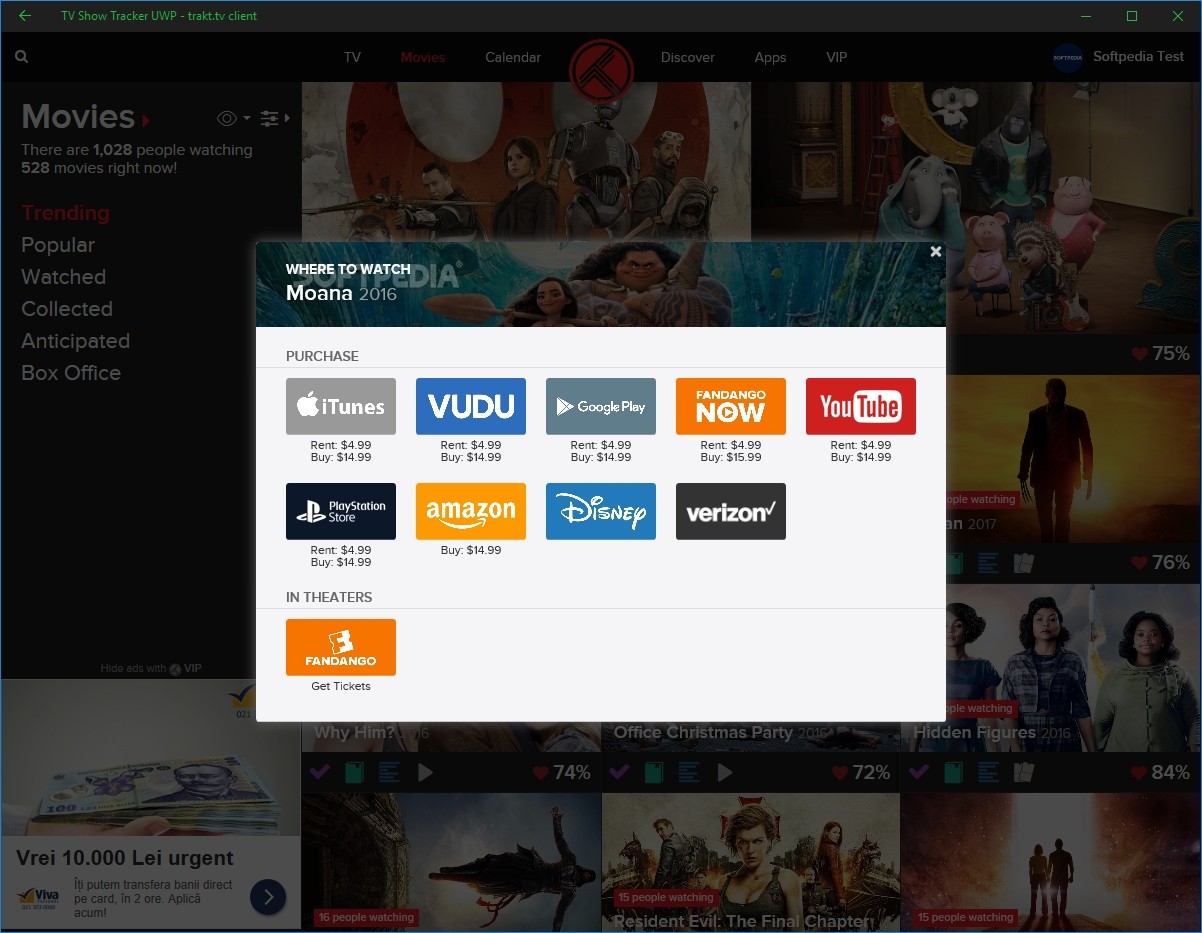Open the Box Office list
Image resolution: width=1202 pixels, height=933 pixels.
pyautogui.click(x=71, y=373)
